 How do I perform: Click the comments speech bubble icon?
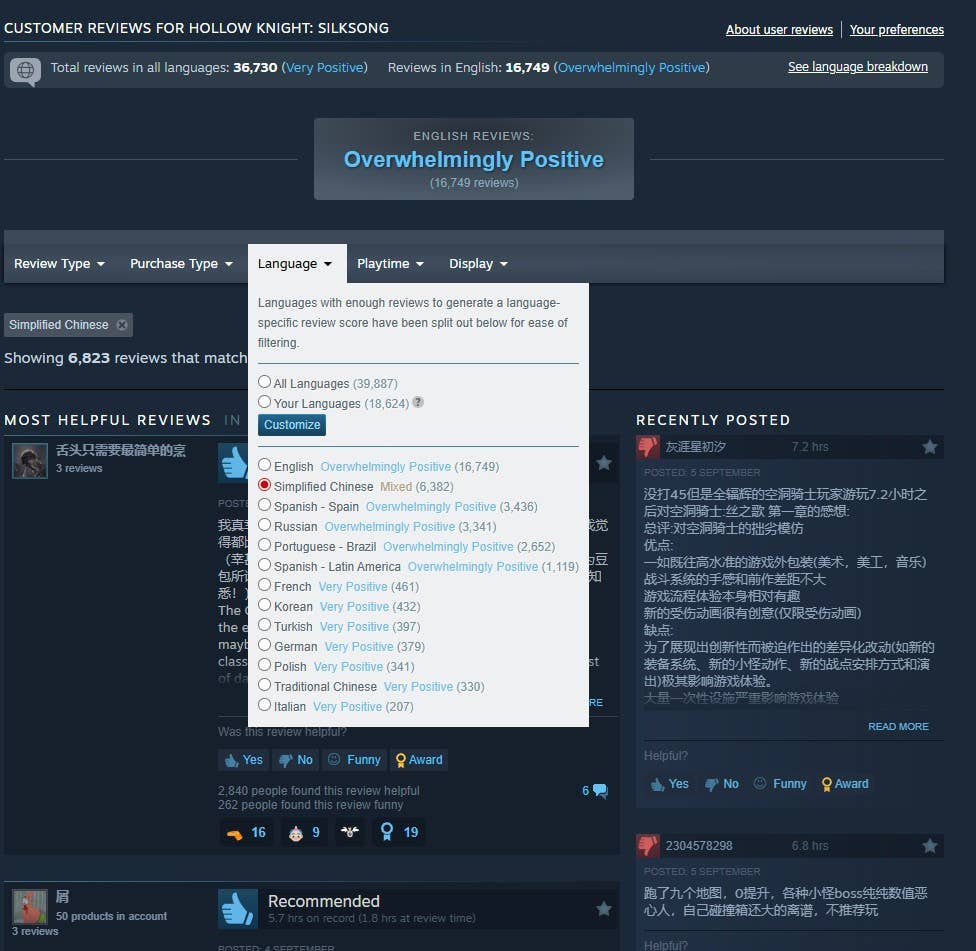[600, 790]
